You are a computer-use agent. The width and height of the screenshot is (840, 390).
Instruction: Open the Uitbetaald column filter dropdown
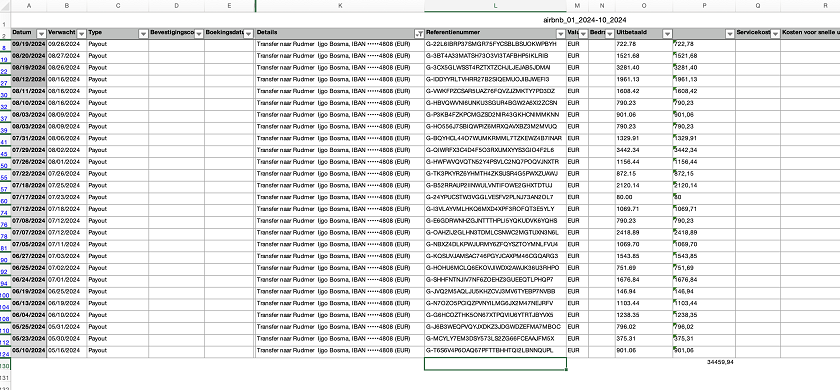pyautogui.click(x=667, y=33)
